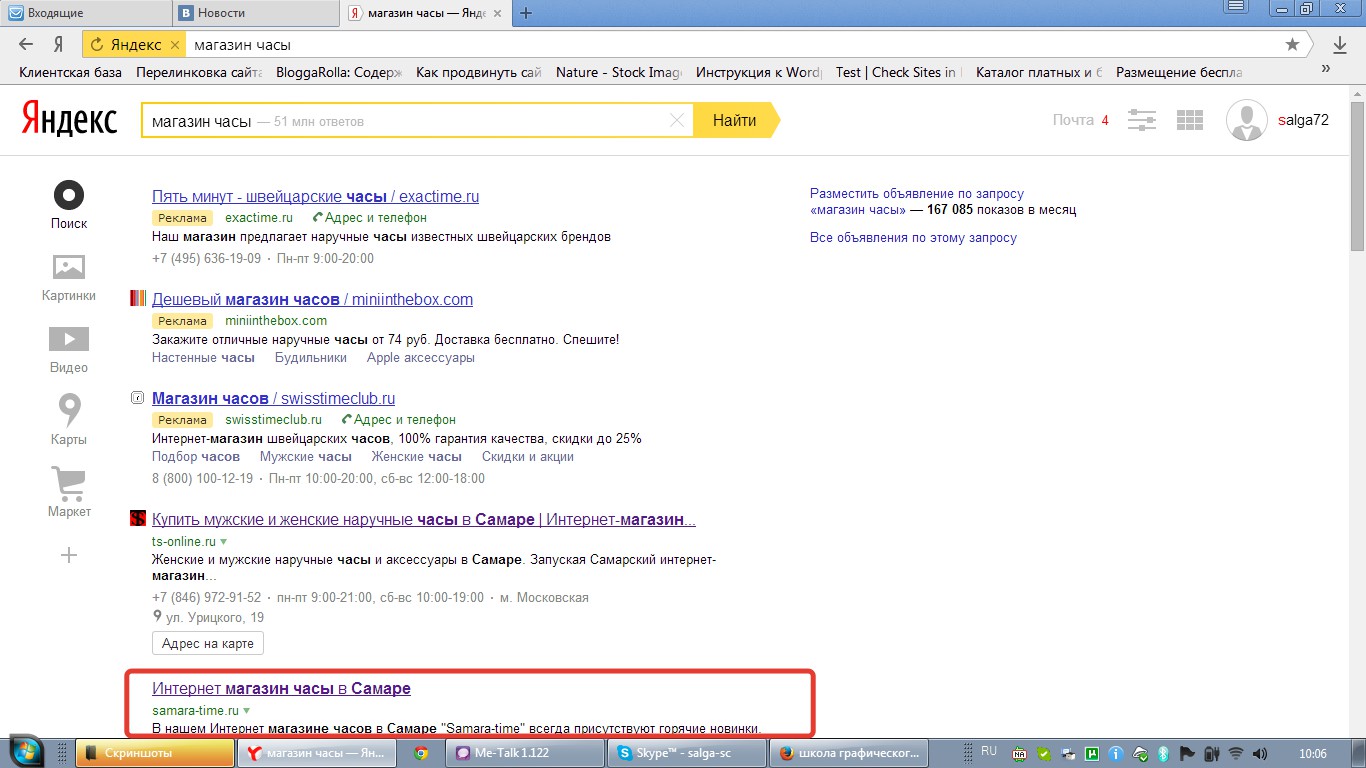Open the 'Женские часы' sitelink

tap(417, 457)
